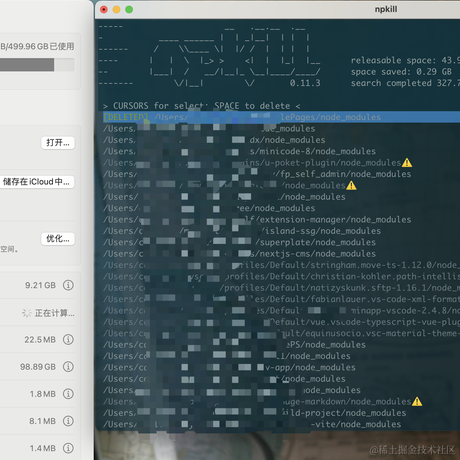Click the npkill window title
This screenshot has height=460, width=460.
[386, 9]
